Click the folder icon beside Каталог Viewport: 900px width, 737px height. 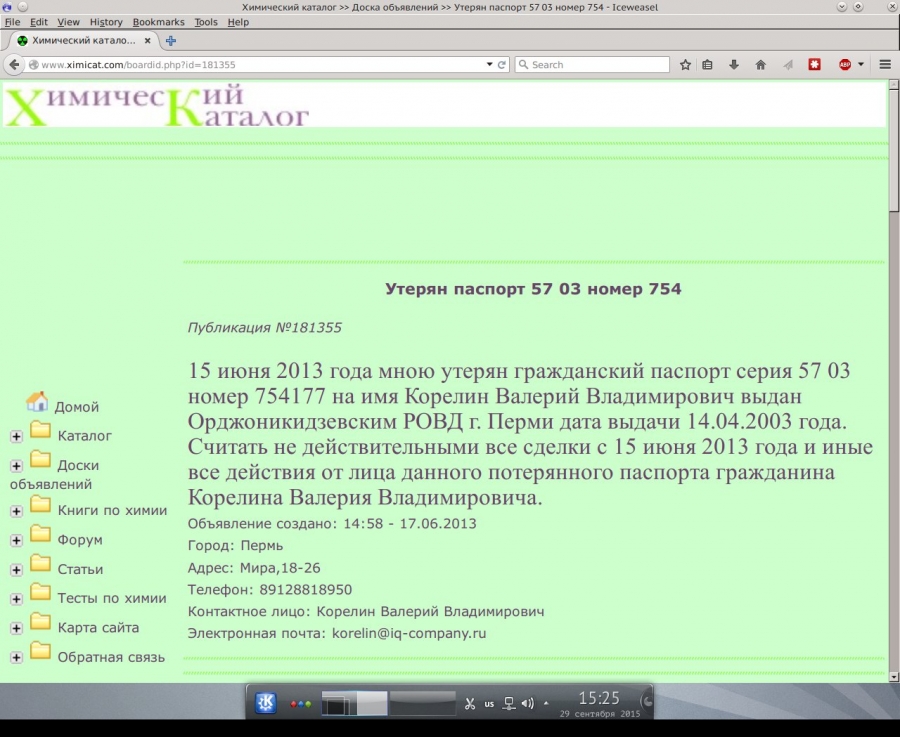tap(40, 429)
